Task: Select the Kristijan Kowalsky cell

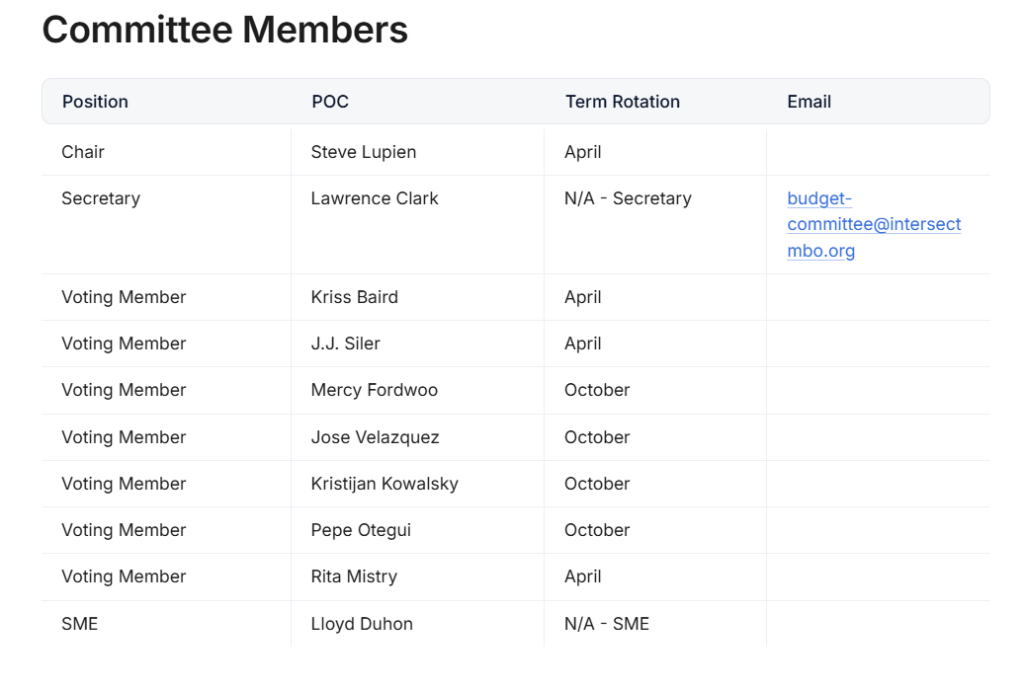Action: pyautogui.click(x=384, y=483)
